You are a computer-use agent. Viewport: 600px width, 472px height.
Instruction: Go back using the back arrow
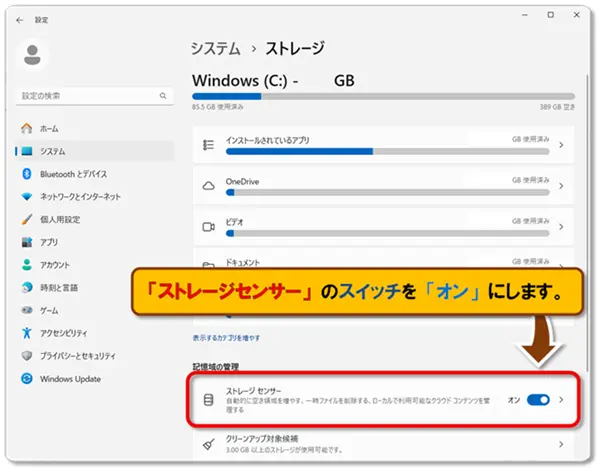point(20,20)
